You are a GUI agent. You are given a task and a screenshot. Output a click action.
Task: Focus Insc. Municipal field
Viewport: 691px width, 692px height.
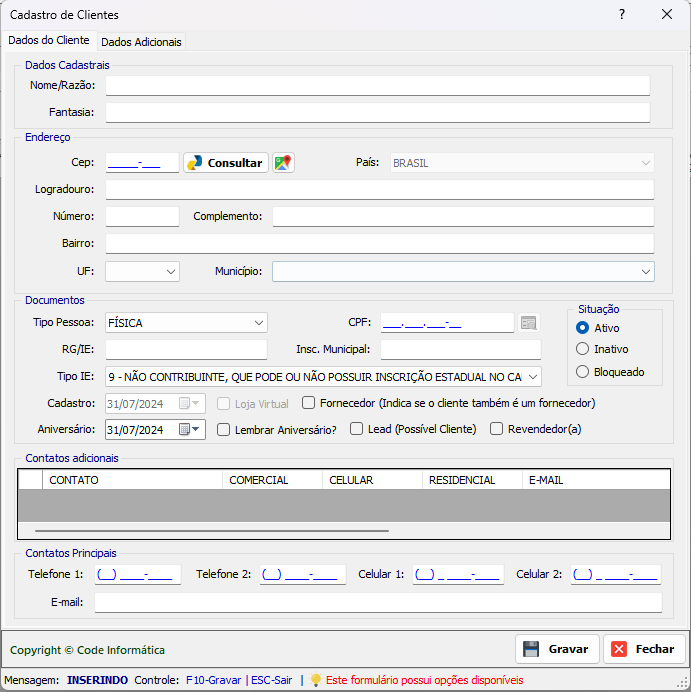coord(461,350)
